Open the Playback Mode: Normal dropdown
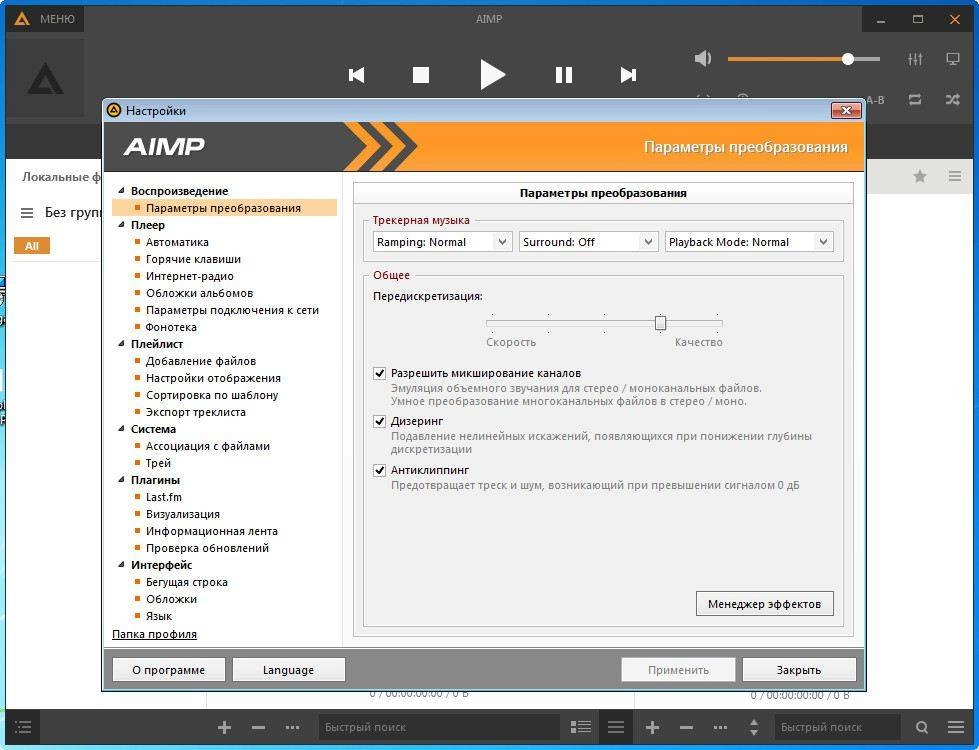This screenshot has height=750, width=979. (749, 242)
